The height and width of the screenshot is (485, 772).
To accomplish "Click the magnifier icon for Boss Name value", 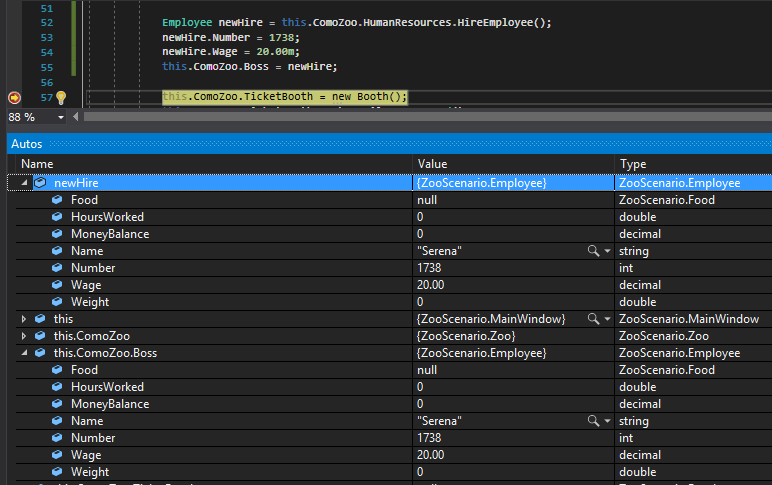I will coord(593,421).
